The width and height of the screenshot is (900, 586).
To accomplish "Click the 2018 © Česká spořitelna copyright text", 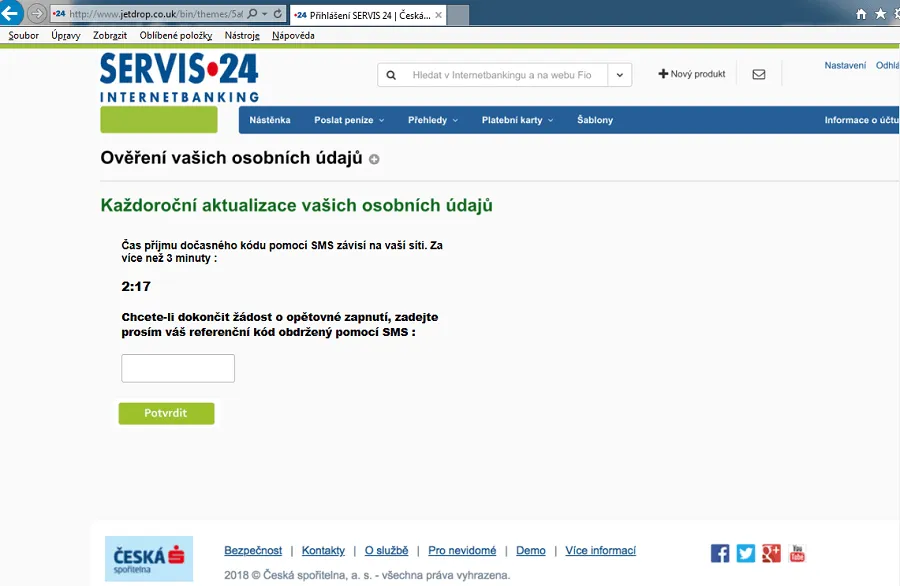I will pos(367,575).
